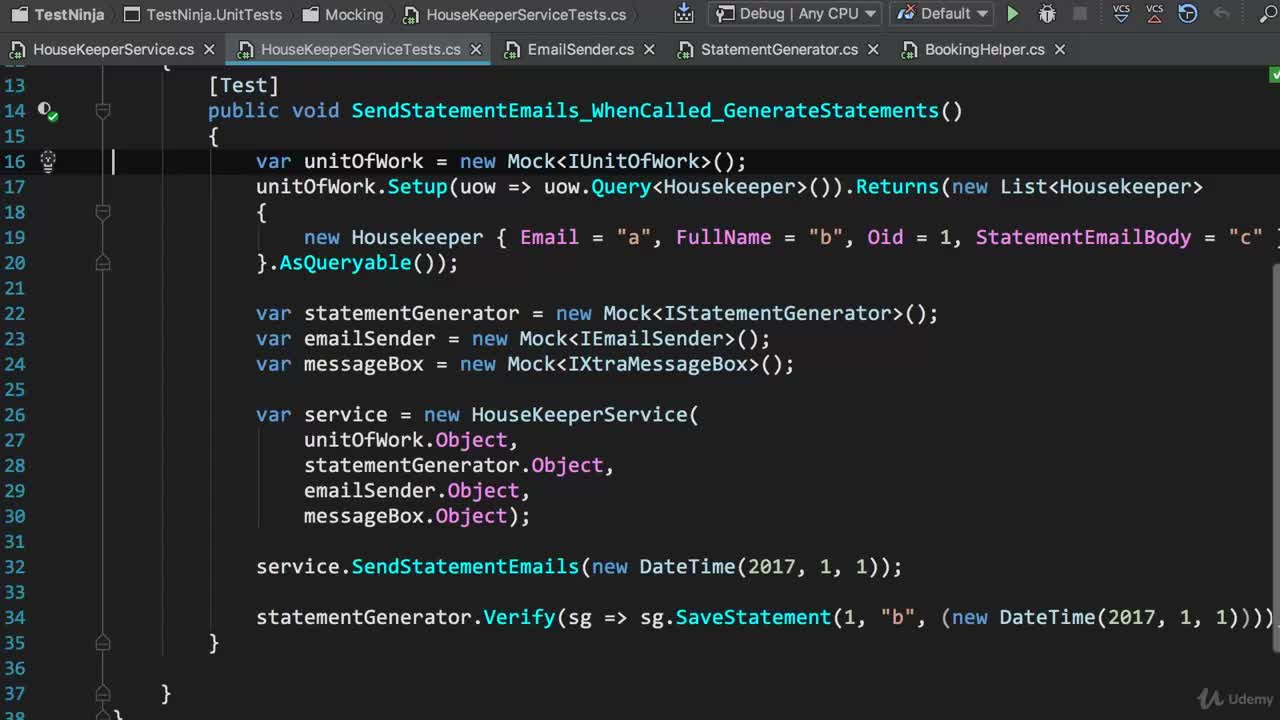Collapse the fold end marker at line 20
Viewport: 1280px width, 720px height.
[x=102, y=263]
